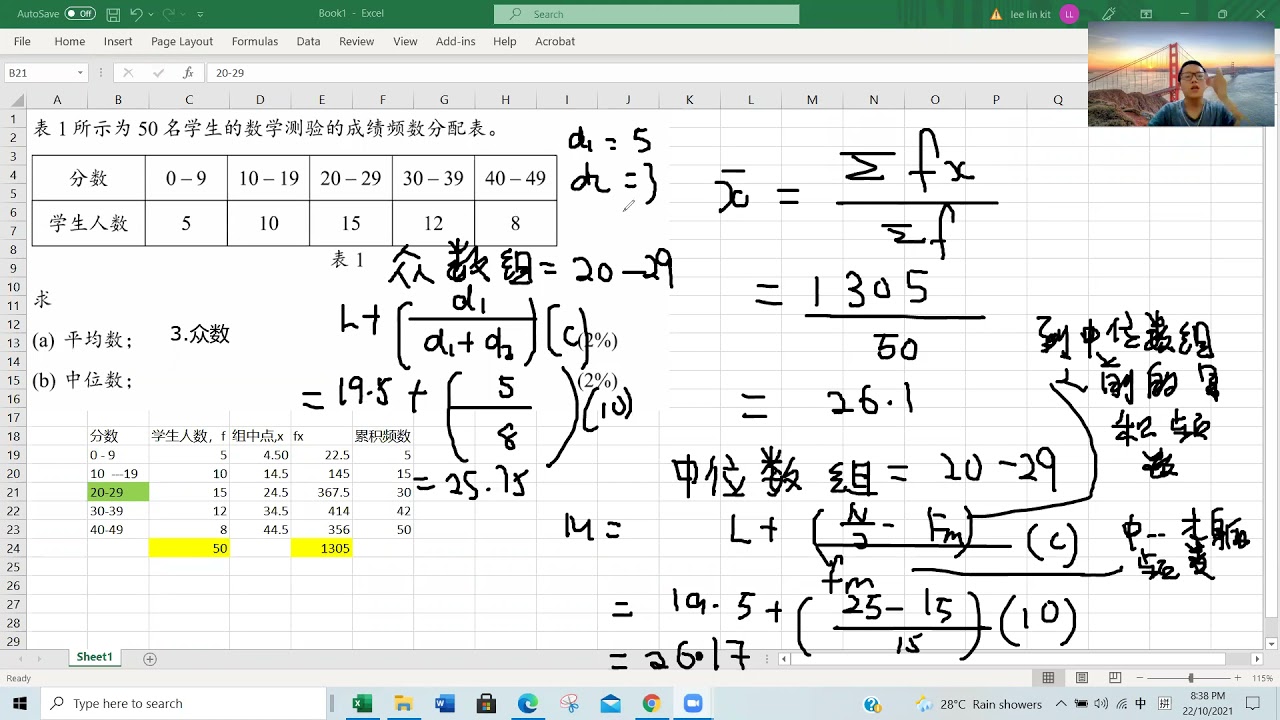Open the Undo history dropdown arrow
Viewport: 1280px width, 720px height.
151,14
